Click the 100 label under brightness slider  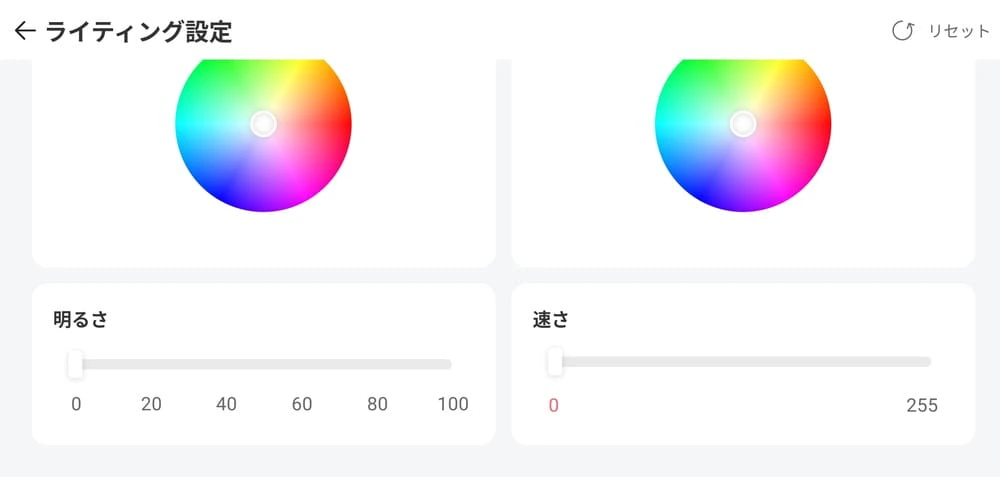click(x=452, y=404)
